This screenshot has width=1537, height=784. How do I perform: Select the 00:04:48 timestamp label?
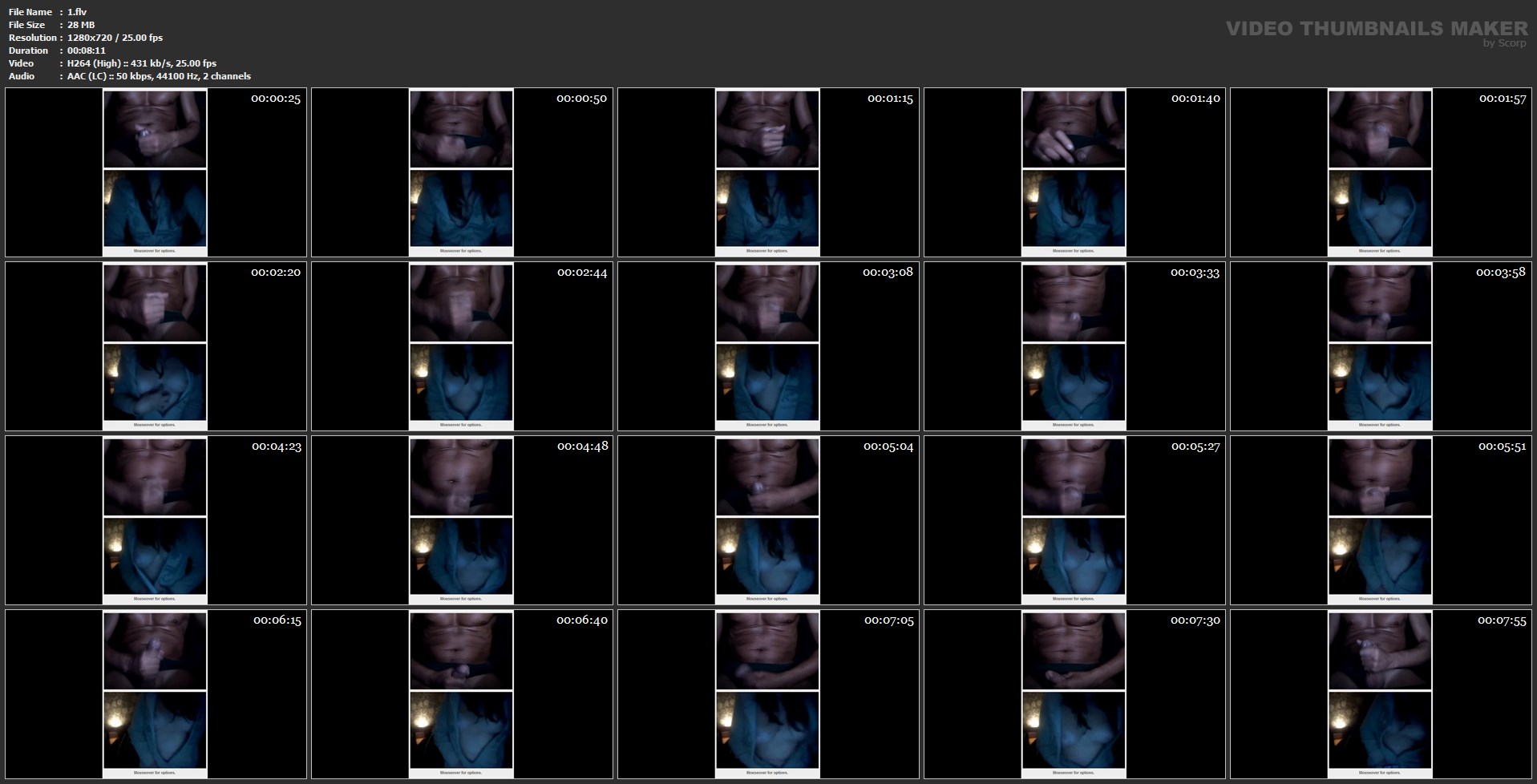[582, 447]
